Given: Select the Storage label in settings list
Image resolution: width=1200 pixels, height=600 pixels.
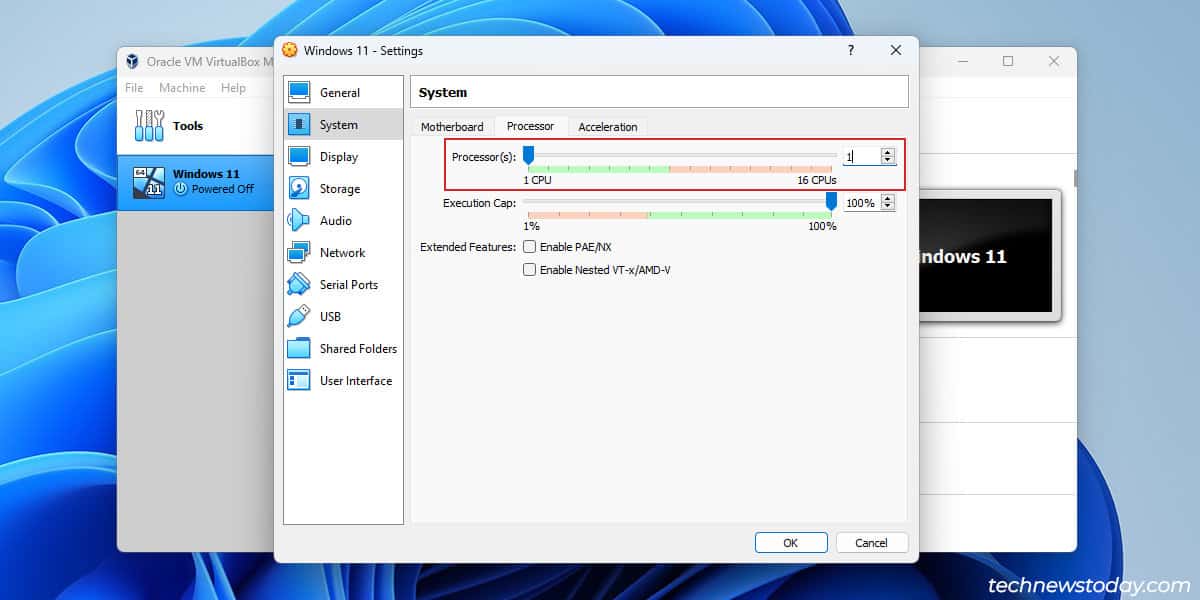Looking at the screenshot, I should click(x=340, y=189).
